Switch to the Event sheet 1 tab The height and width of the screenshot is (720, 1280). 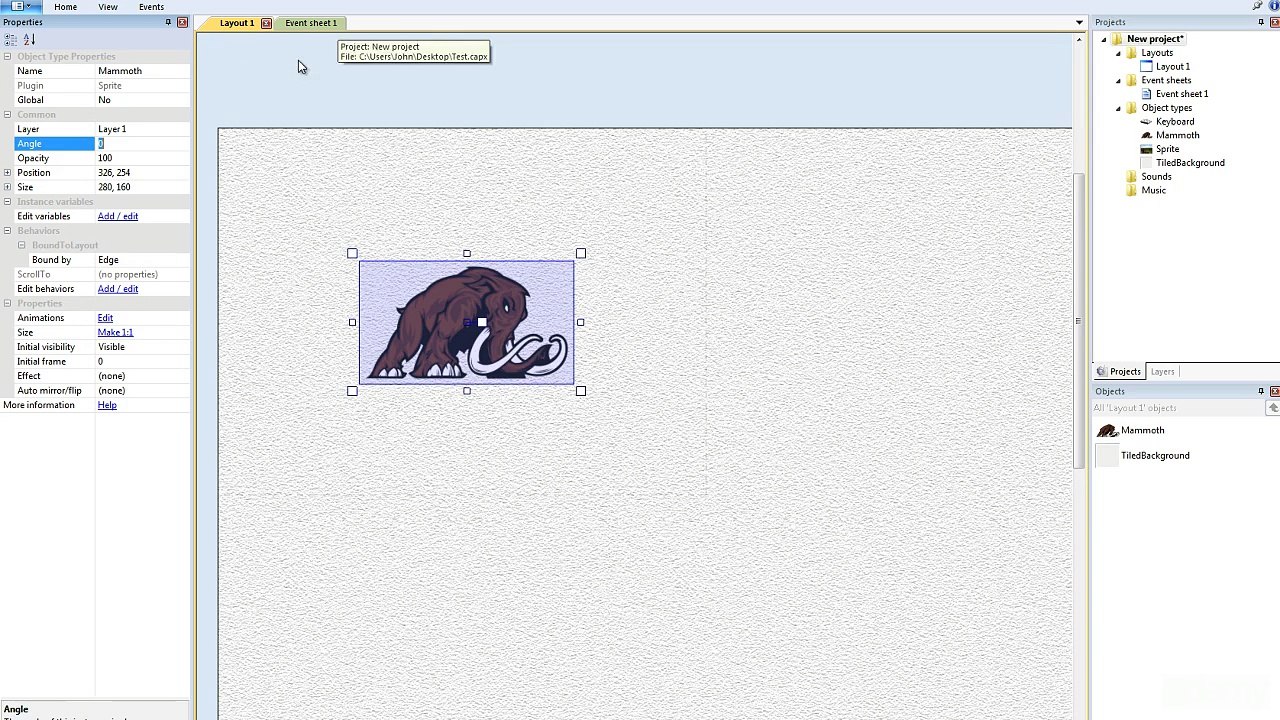click(311, 23)
